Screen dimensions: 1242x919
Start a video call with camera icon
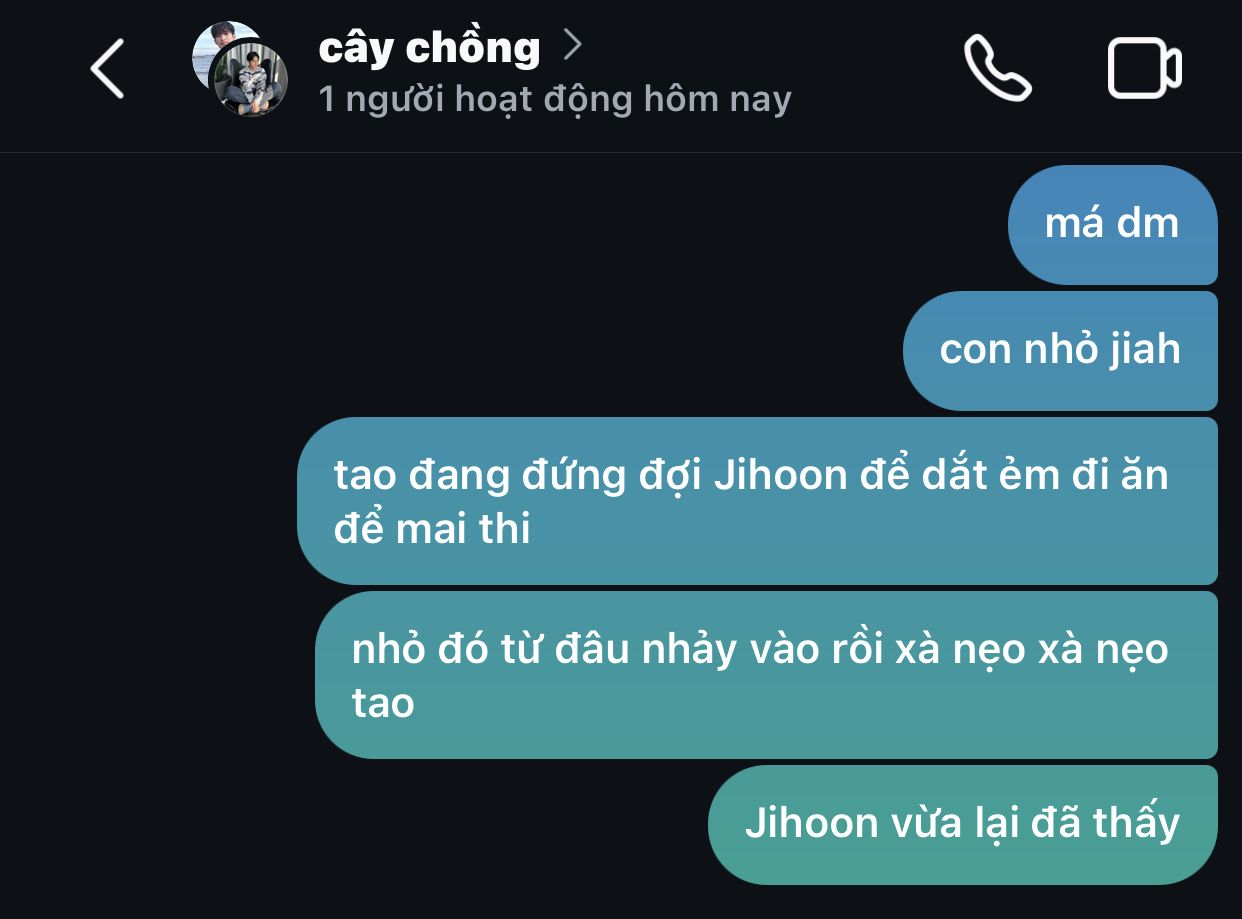[1145, 68]
